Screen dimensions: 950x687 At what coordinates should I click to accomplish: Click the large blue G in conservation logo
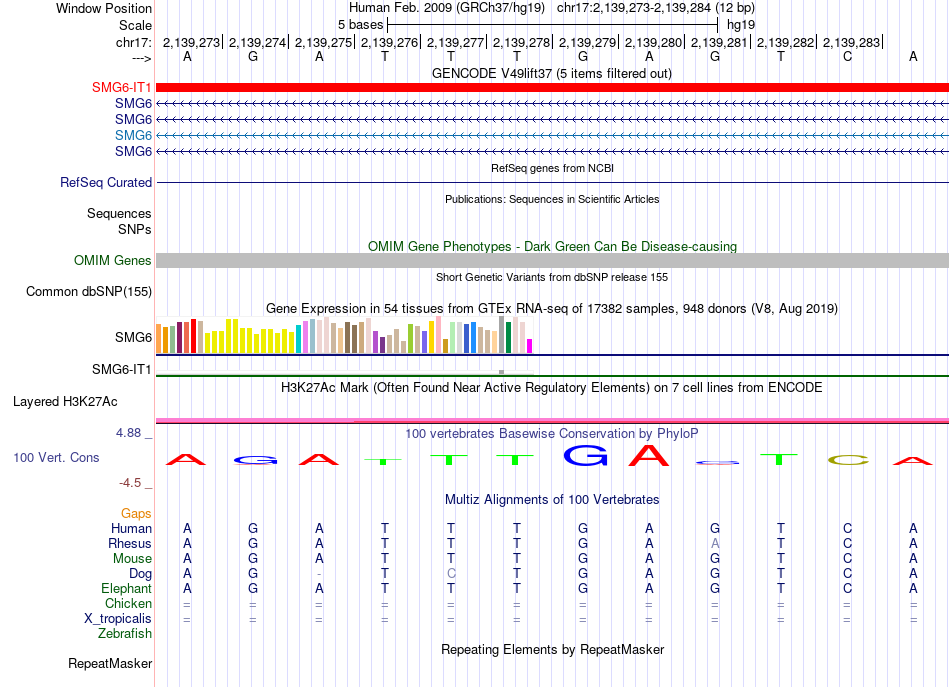coord(585,456)
